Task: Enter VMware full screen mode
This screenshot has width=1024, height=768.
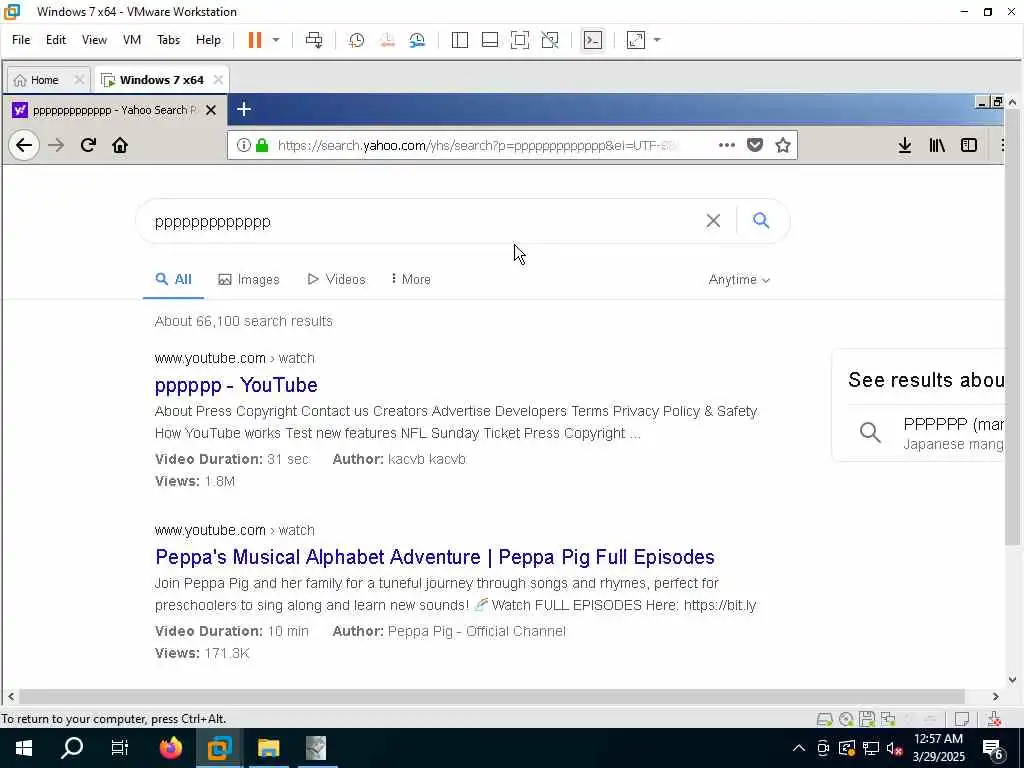Action: tap(520, 40)
